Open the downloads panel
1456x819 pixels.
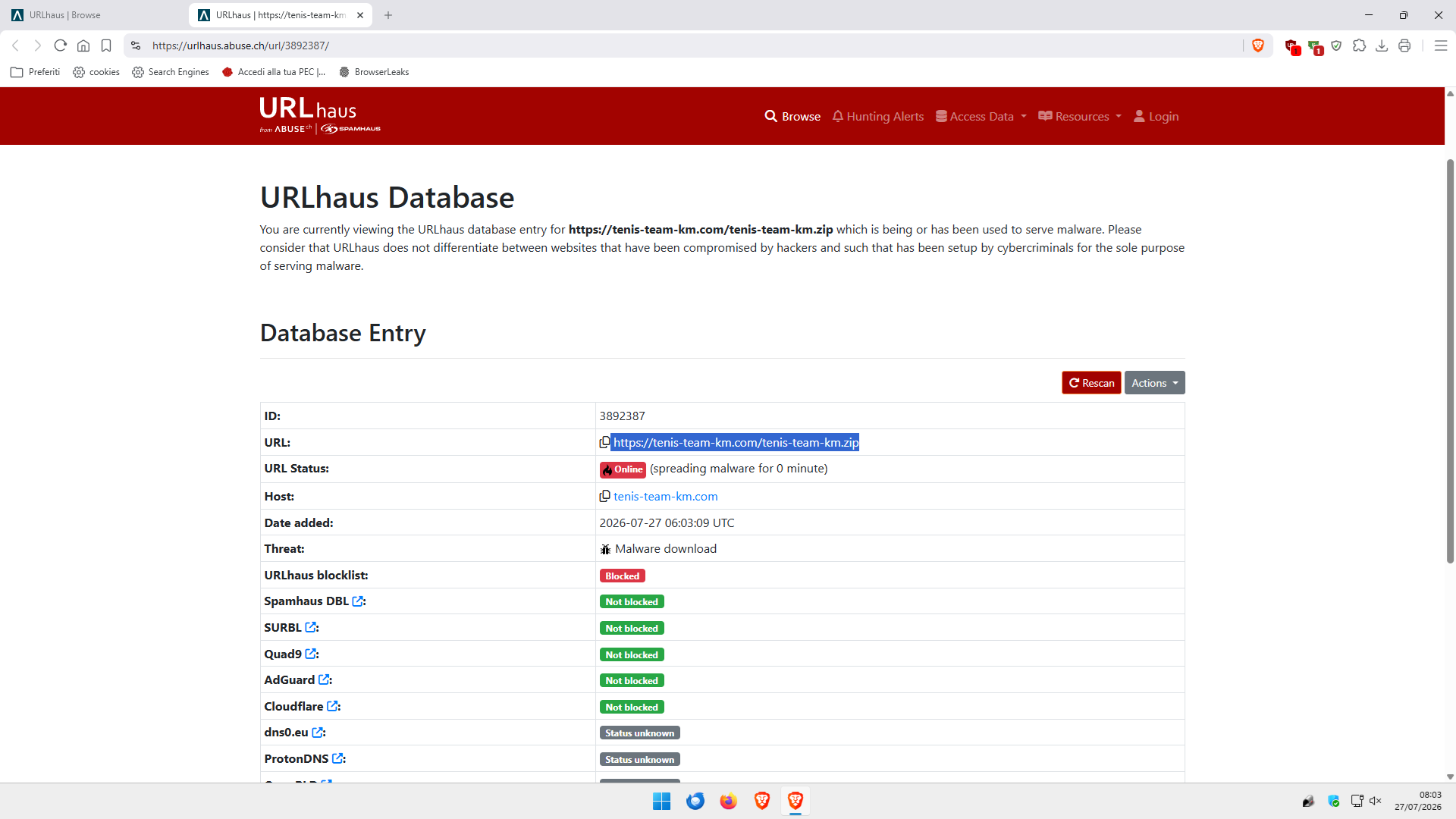coord(1382,45)
